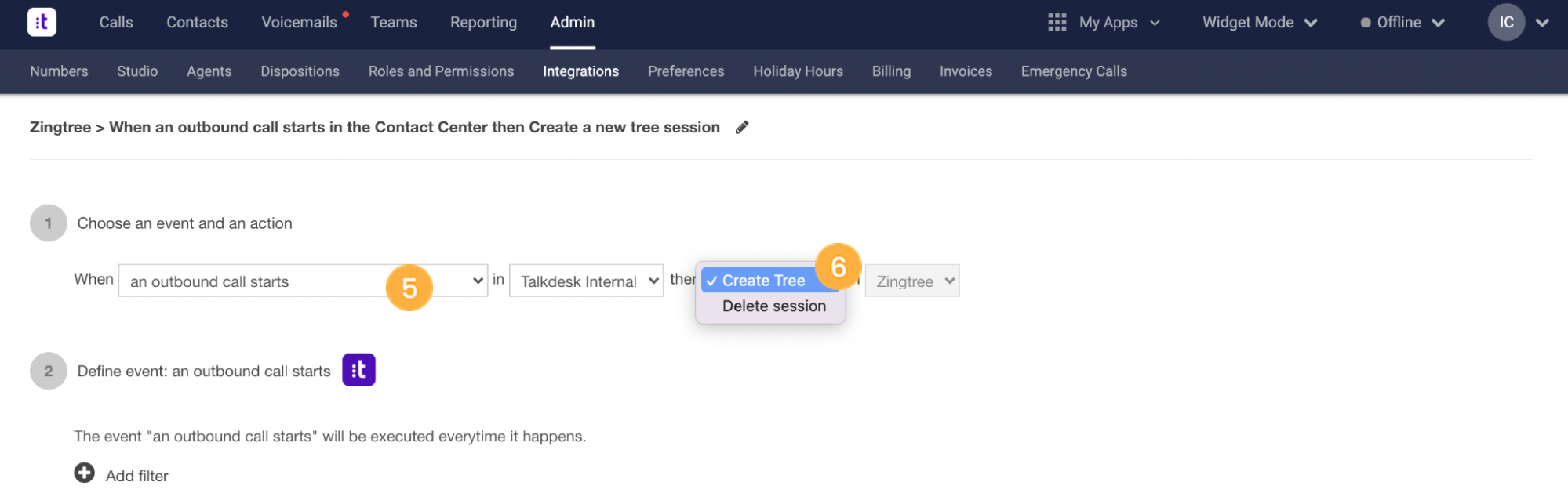Open the Talkdesk Internal dropdown
The width and height of the screenshot is (1568, 504).
(x=586, y=281)
